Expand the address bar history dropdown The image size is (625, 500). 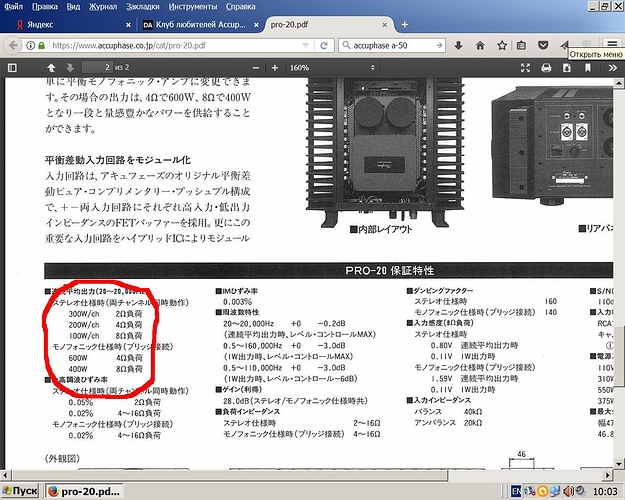pyautogui.click(x=305, y=45)
